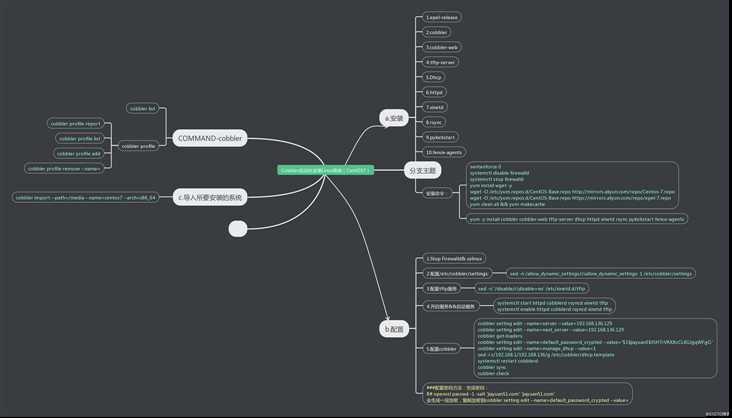The height and width of the screenshot is (418, 732).
Task: Click the 'systemctl start httpd cobblerd' node
Action: click(x=554, y=306)
